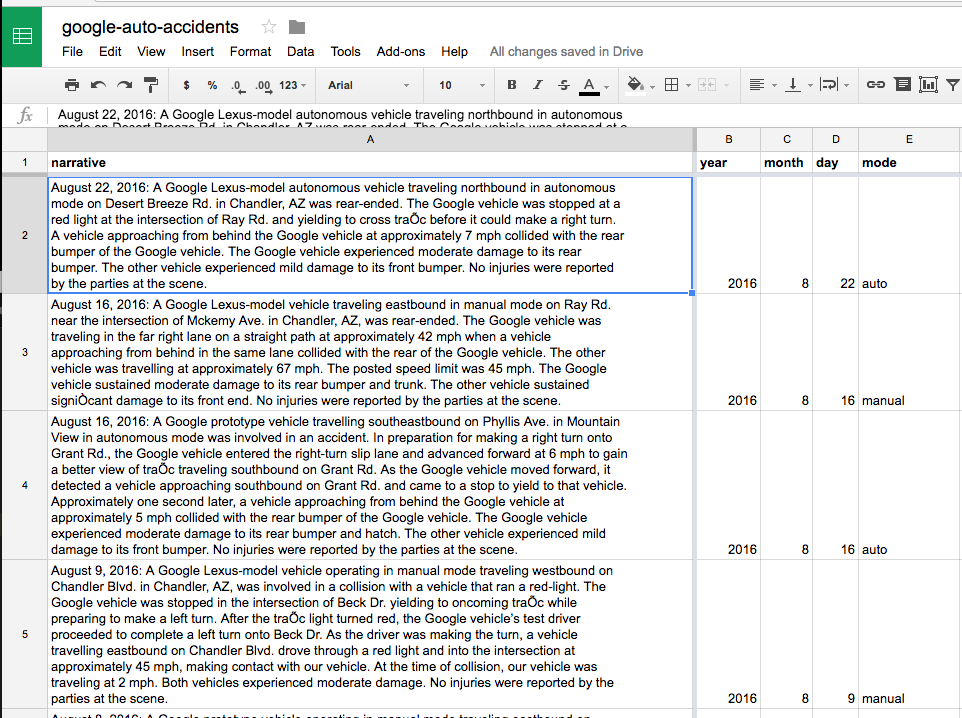Select column A header

[371, 139]
